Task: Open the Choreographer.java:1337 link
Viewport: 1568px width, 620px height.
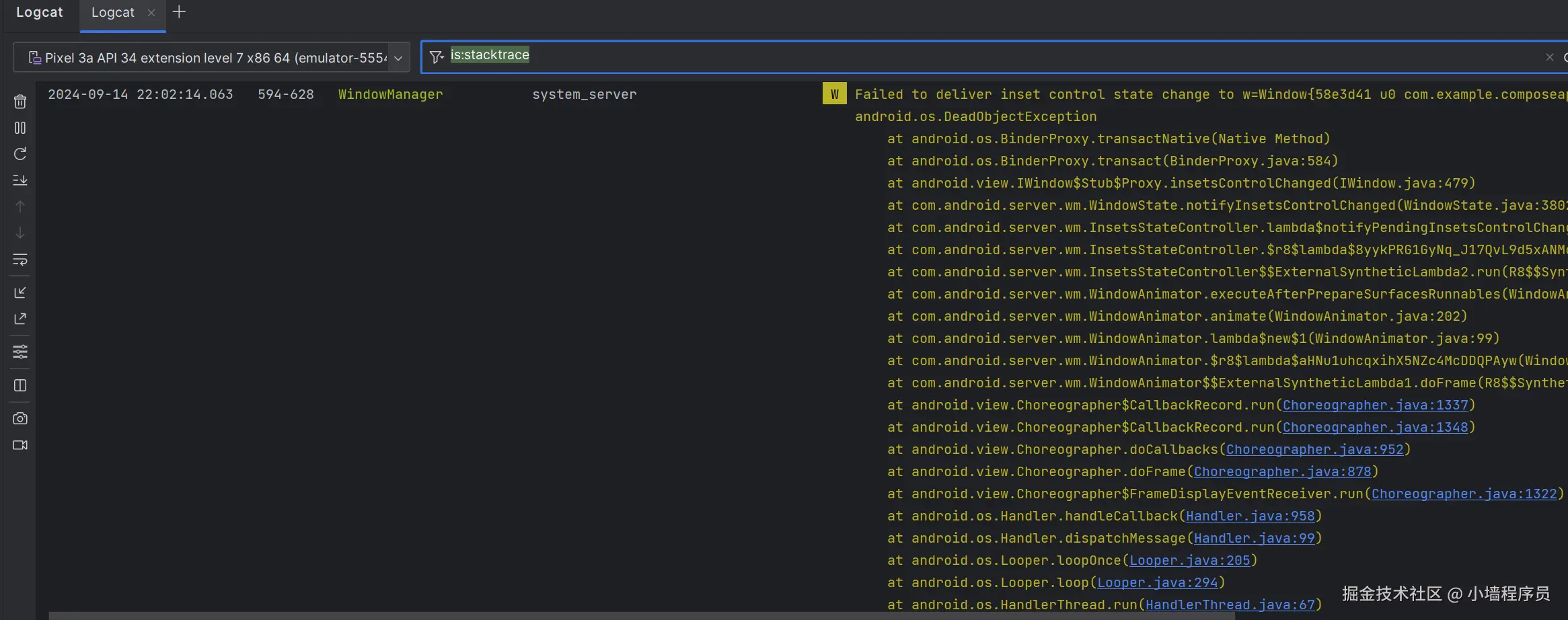Action: point(1375,405)
